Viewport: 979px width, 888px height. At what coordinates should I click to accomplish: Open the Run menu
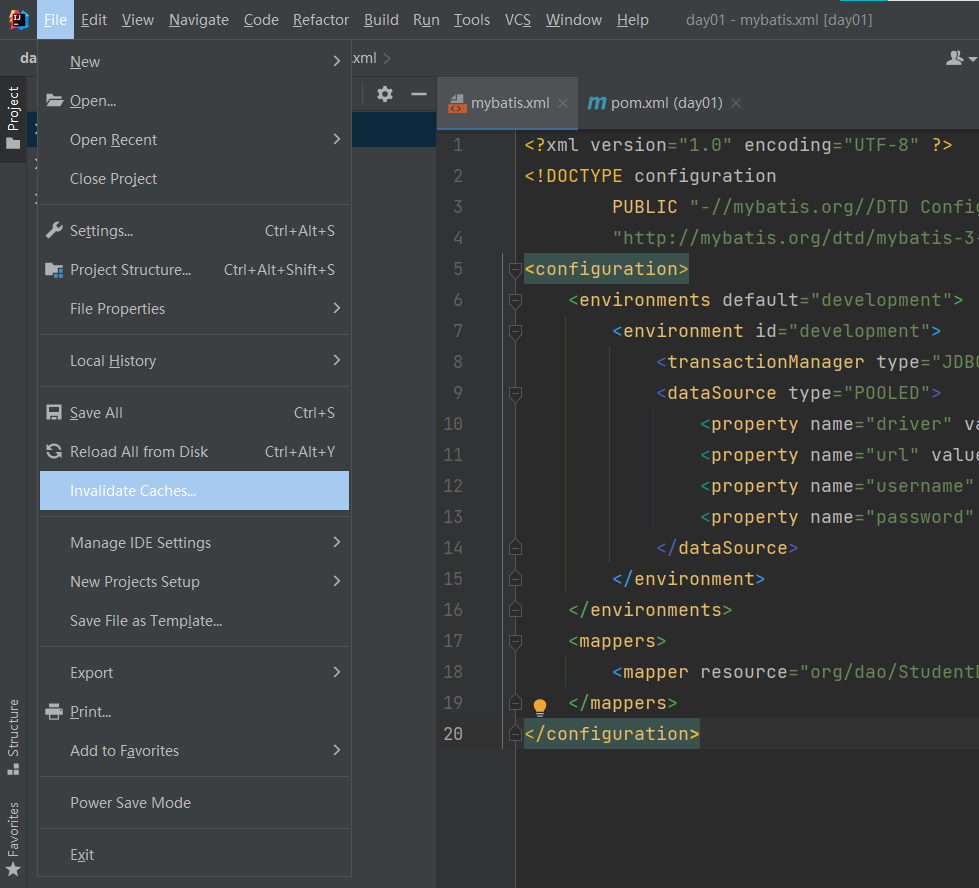pyautogui.click(x=426, y=20)
